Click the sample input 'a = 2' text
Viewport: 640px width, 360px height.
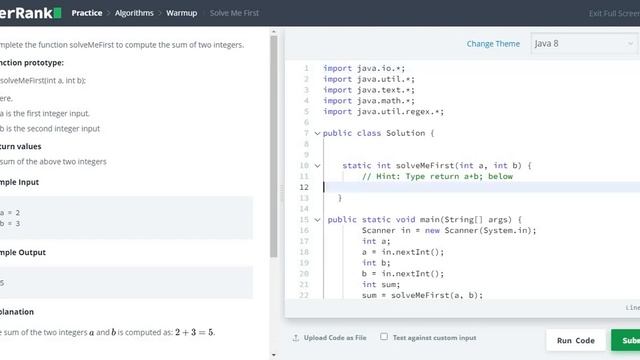tap(10, 213)
